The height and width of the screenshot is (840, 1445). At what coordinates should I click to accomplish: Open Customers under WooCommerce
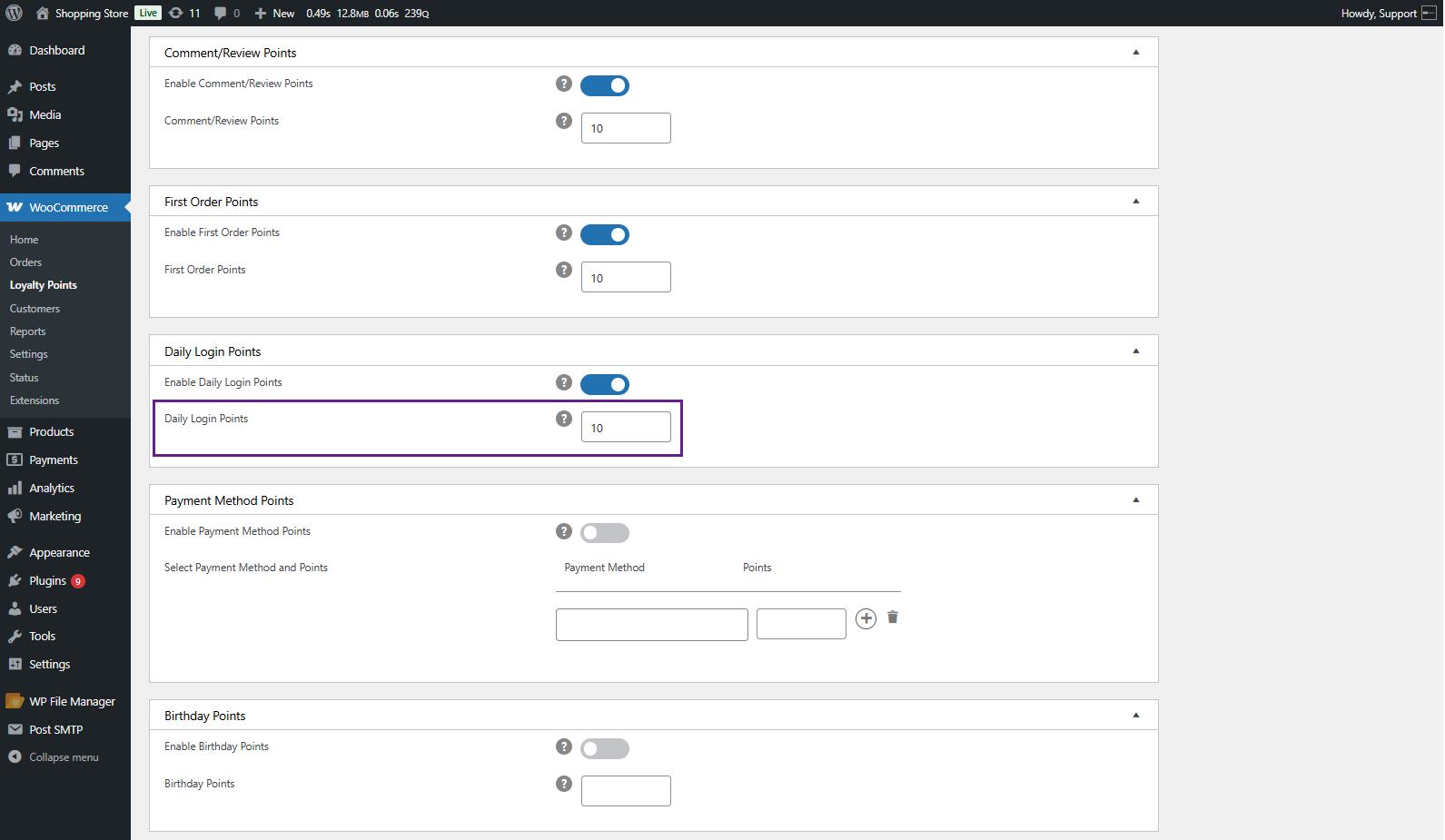click(35, 309)
